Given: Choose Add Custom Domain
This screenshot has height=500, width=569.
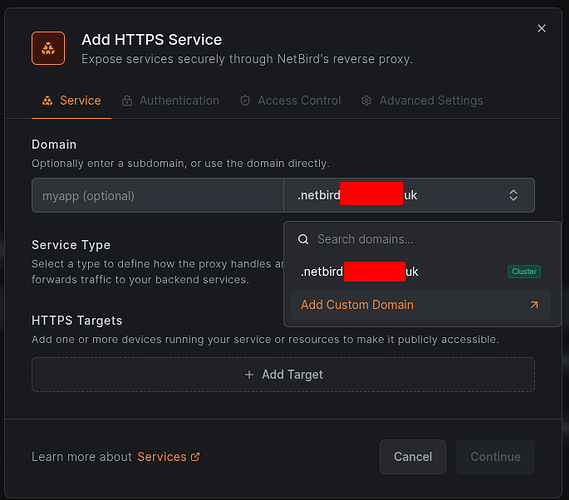Looking at the screenshot, I should click(x=421, y=305).
